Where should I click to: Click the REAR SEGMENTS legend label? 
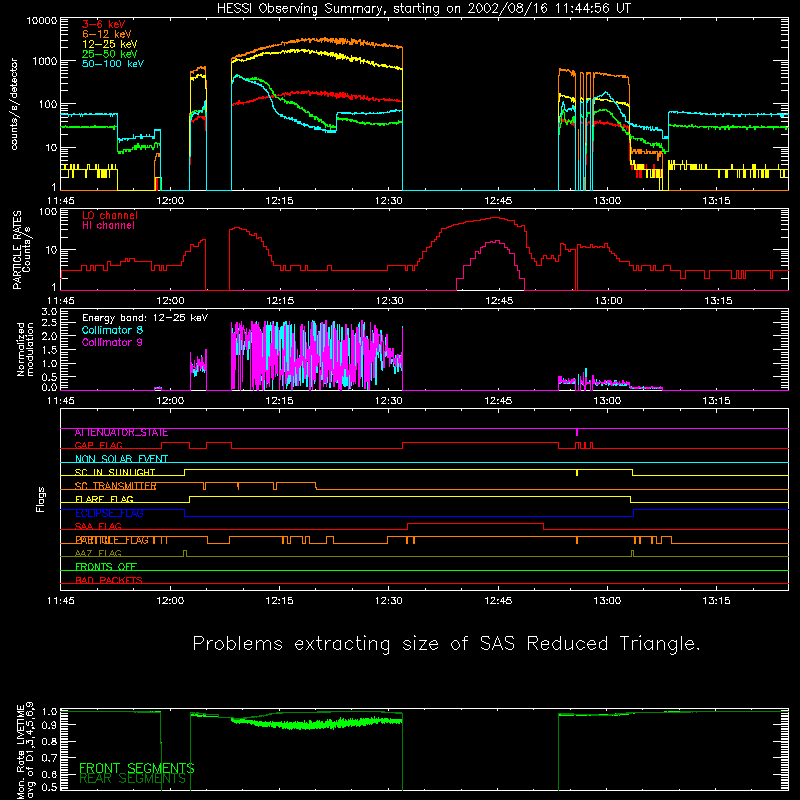pyautogui.click(x=133, y=779)
